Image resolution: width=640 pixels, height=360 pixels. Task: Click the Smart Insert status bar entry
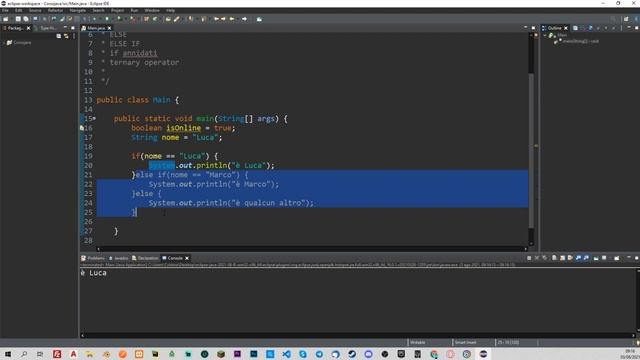tap(465, 342)
